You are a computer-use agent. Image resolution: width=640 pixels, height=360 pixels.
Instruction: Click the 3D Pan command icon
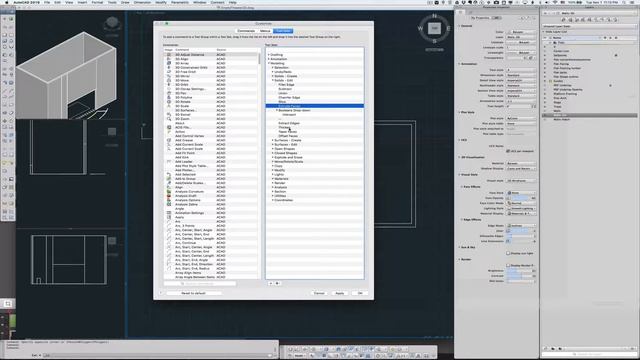pyautogui.click(x=169, y=93)
